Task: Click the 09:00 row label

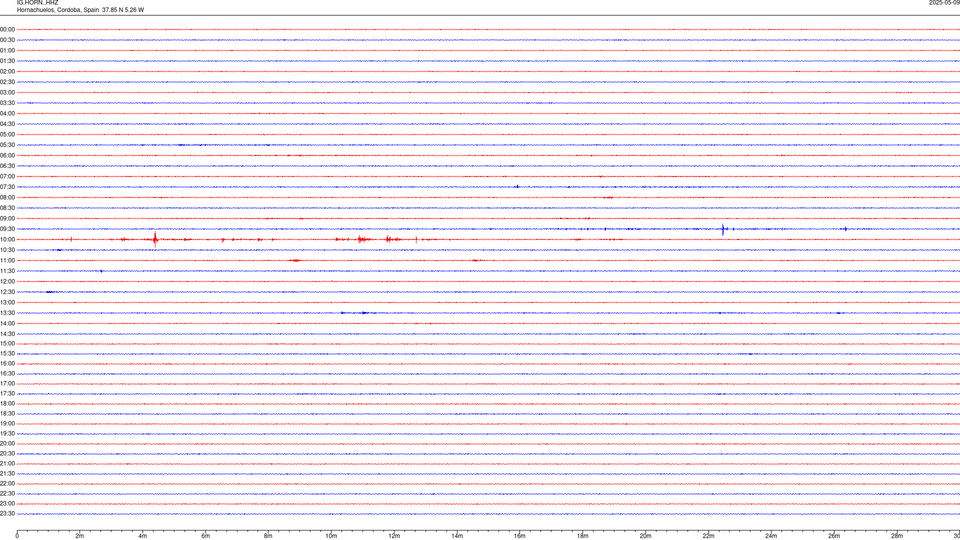Action: pyautogui.click(x=7, y=219)
